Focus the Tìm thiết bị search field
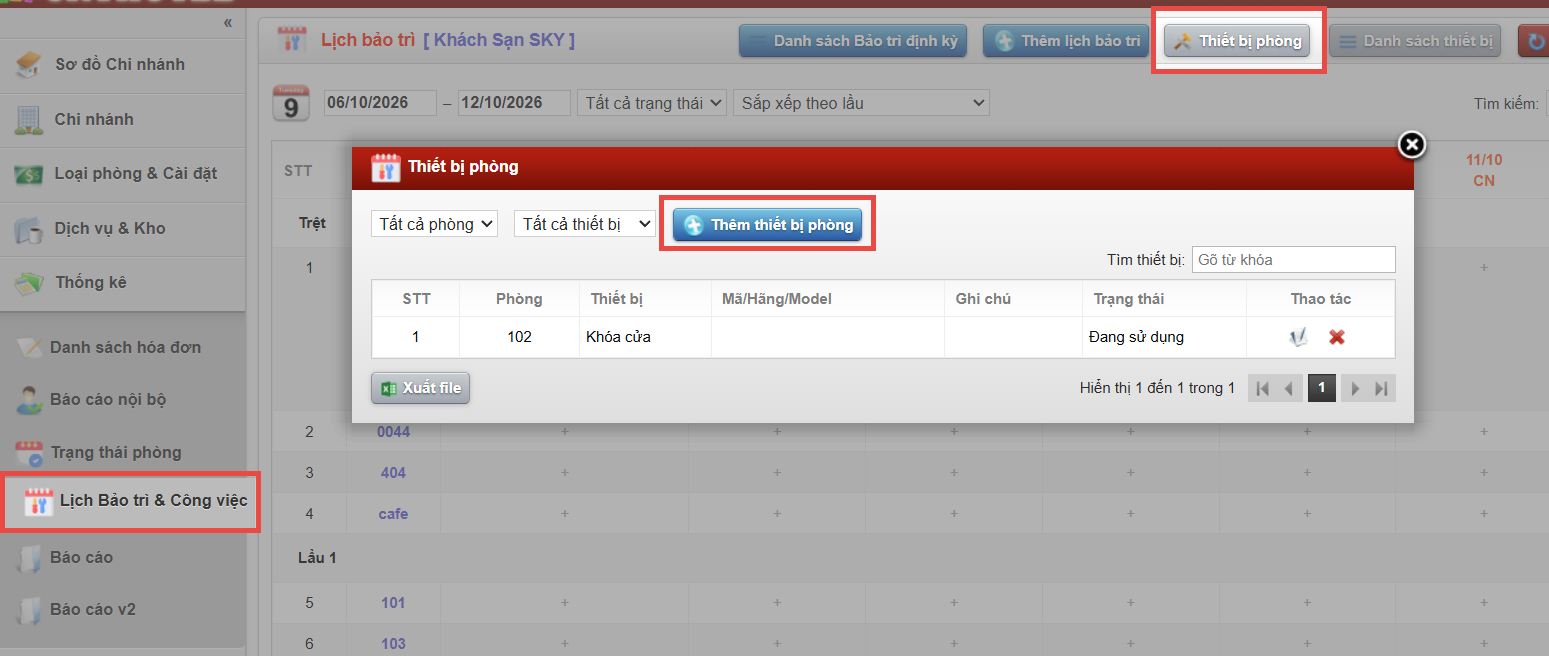Image resolution: width=1549 pixels, height=656 pixels. coord(1293,260)
